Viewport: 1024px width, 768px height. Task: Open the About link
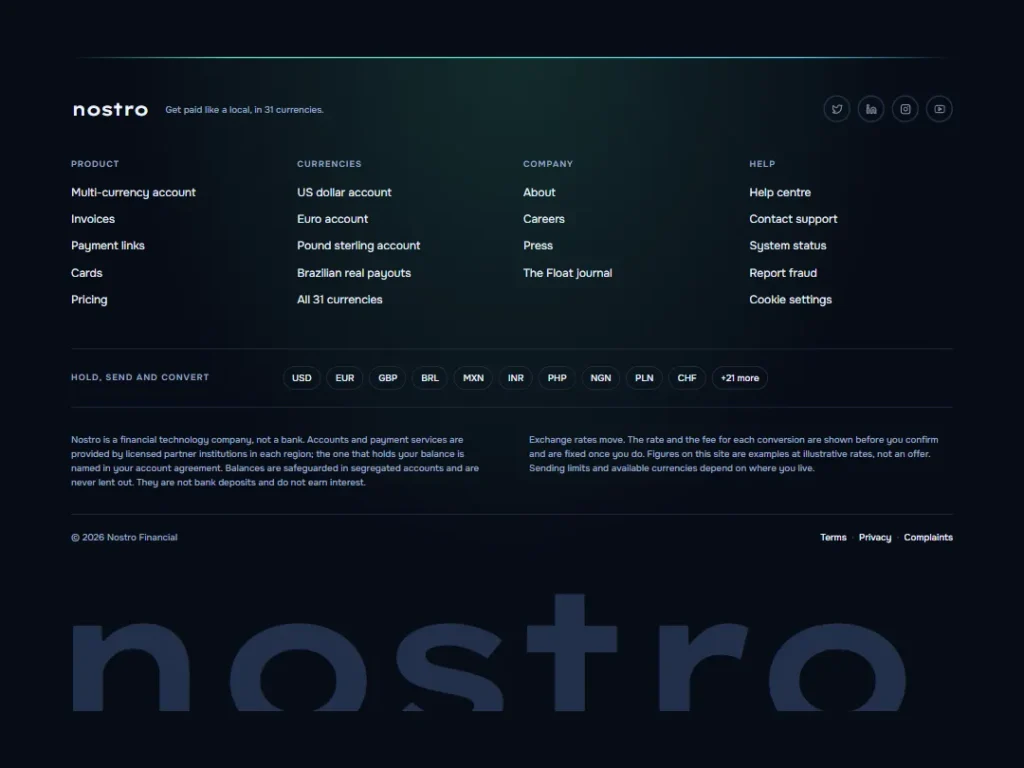click(x=539, y=192)
